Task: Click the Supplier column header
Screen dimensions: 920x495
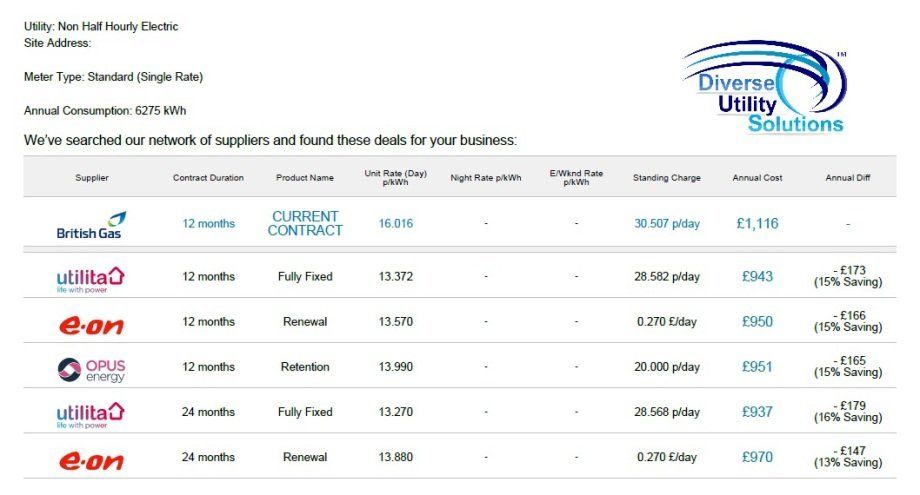Action: pyautogui.click(x=92, y=178)
